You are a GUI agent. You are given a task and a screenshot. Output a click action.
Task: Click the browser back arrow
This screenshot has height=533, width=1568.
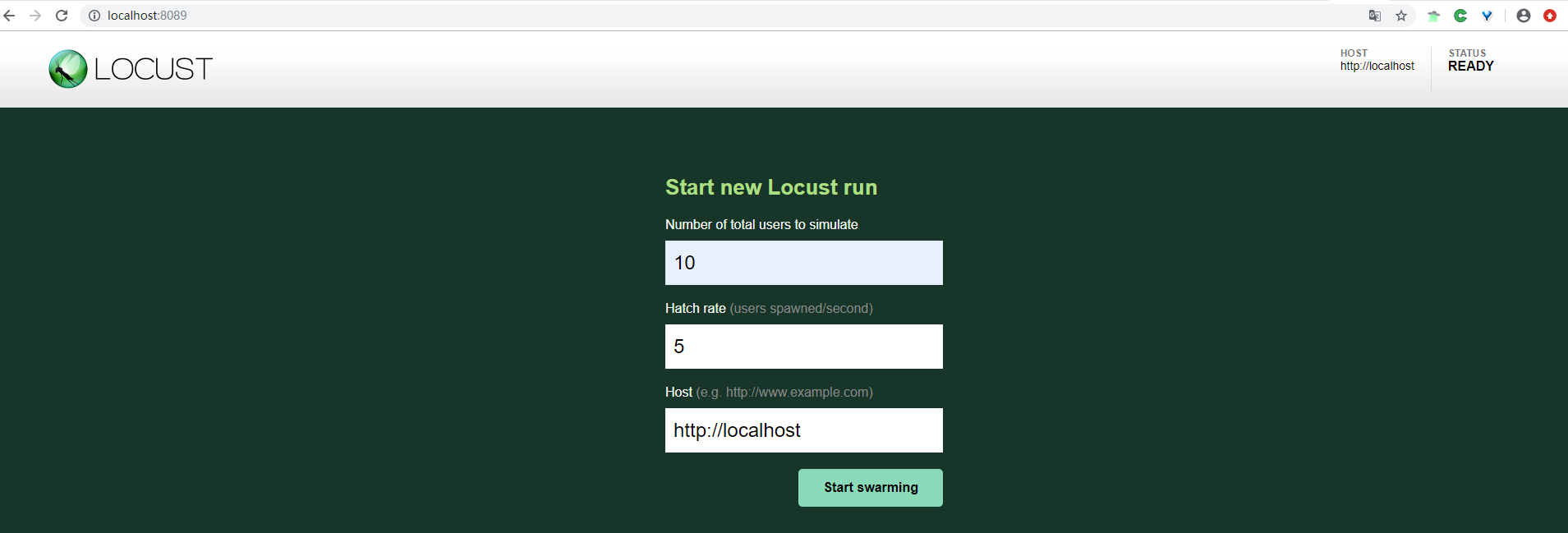(10, 16)
